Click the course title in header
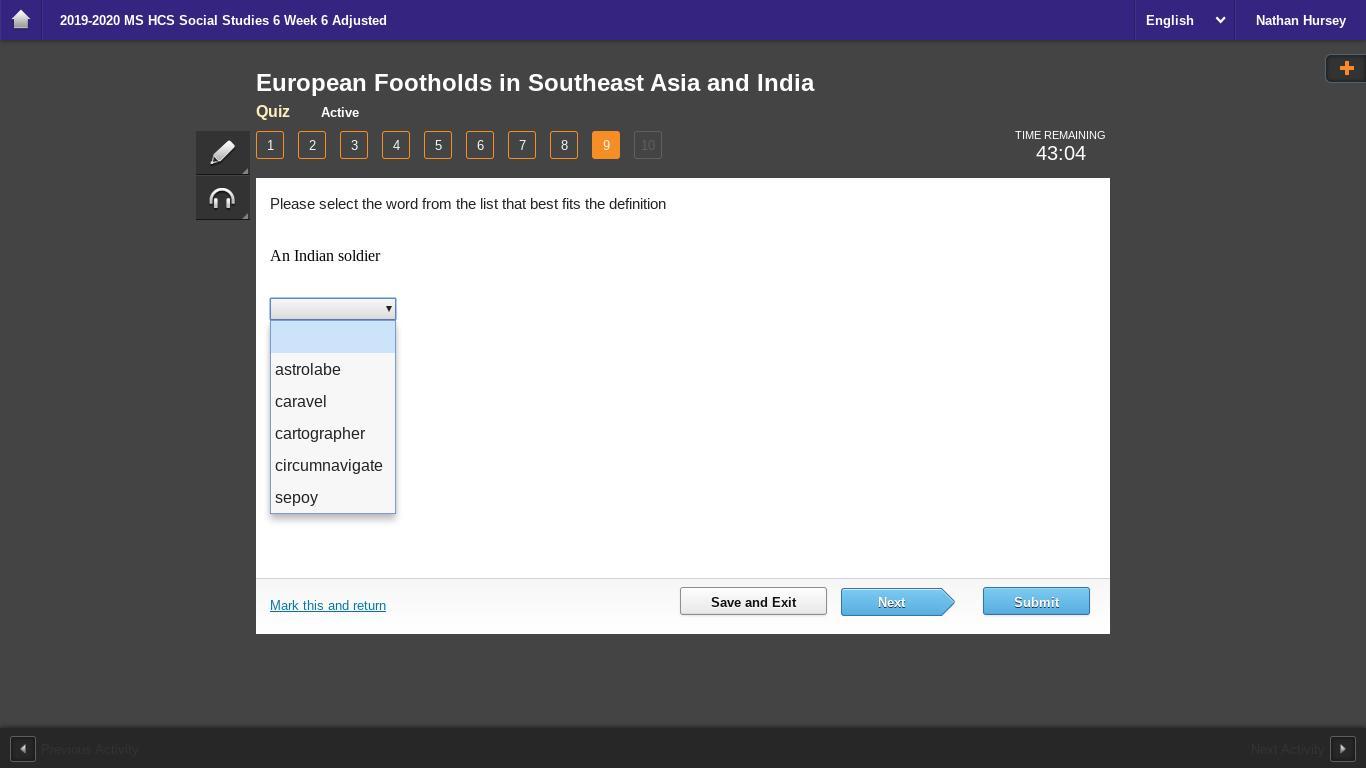The width and height of the screenshot is (1366, 768). coord(223,20)
